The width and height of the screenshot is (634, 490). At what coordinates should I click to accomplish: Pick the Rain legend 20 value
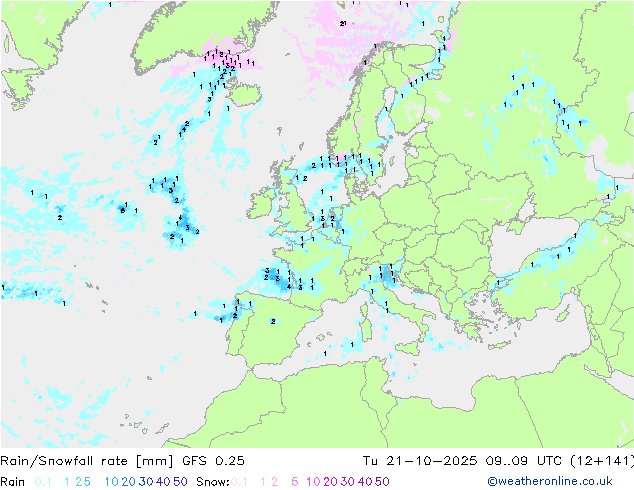tap(129, 482)
